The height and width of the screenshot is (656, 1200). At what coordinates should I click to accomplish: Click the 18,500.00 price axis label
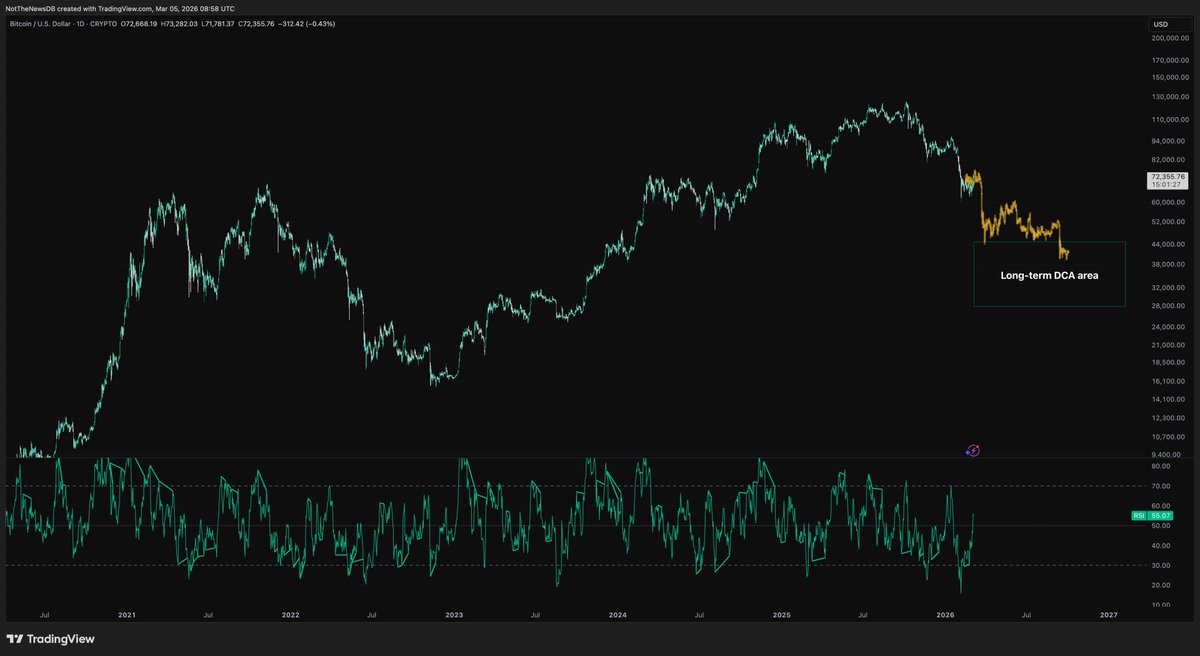1168,363
